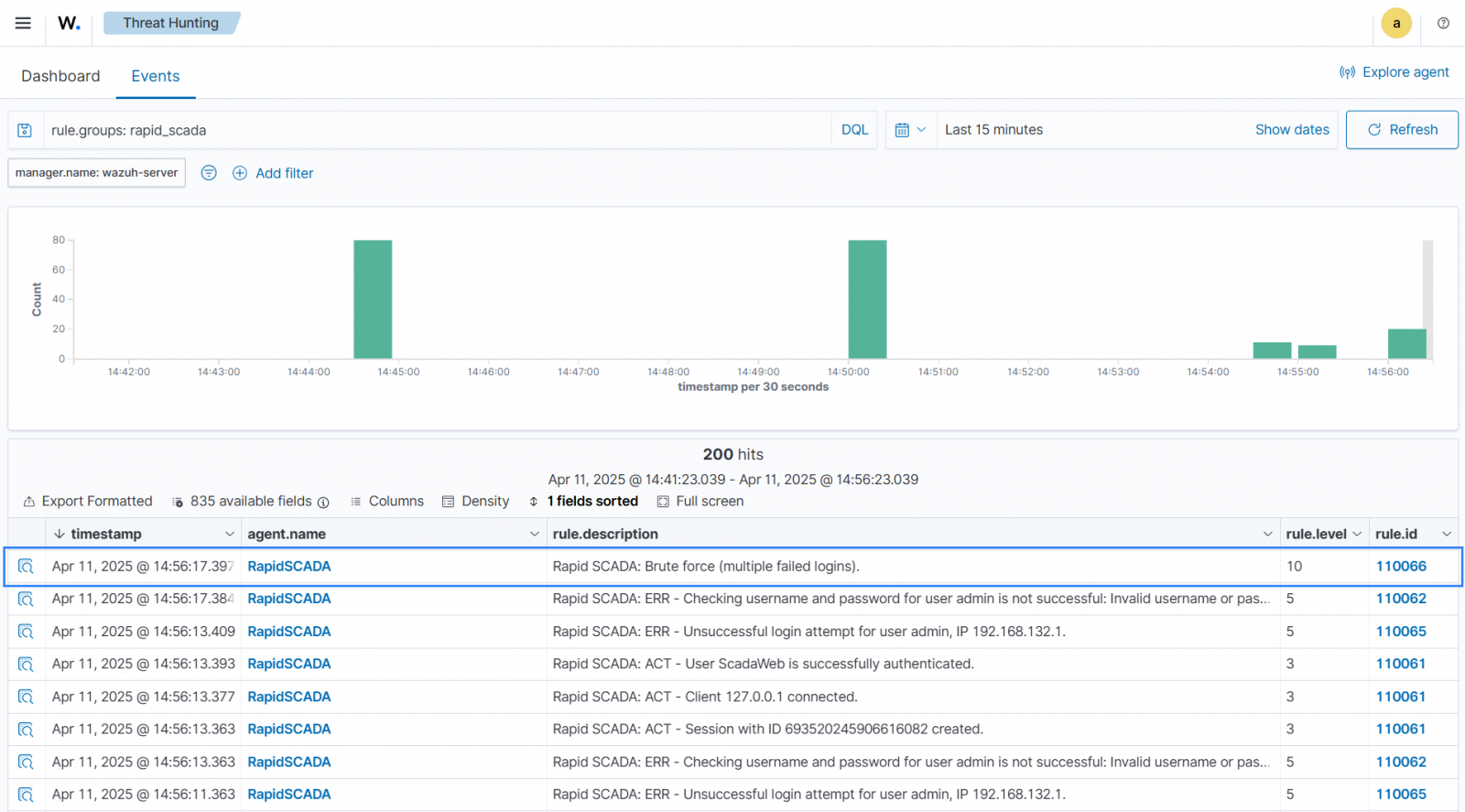
Task: Click timestamp Apr 11, 2025 @ 14:56:13.409
Action: [144, 632]
